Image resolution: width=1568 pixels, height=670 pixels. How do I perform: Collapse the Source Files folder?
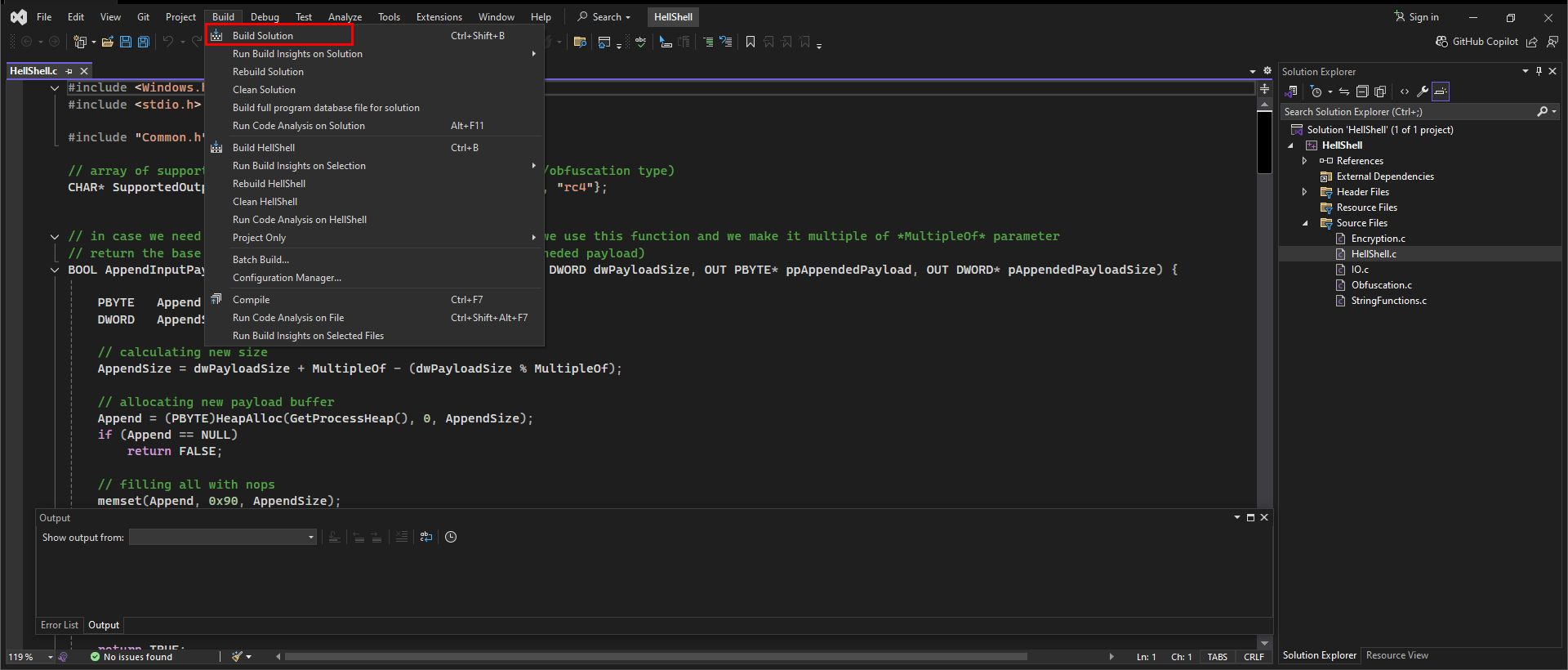(x=1305, y=223)
